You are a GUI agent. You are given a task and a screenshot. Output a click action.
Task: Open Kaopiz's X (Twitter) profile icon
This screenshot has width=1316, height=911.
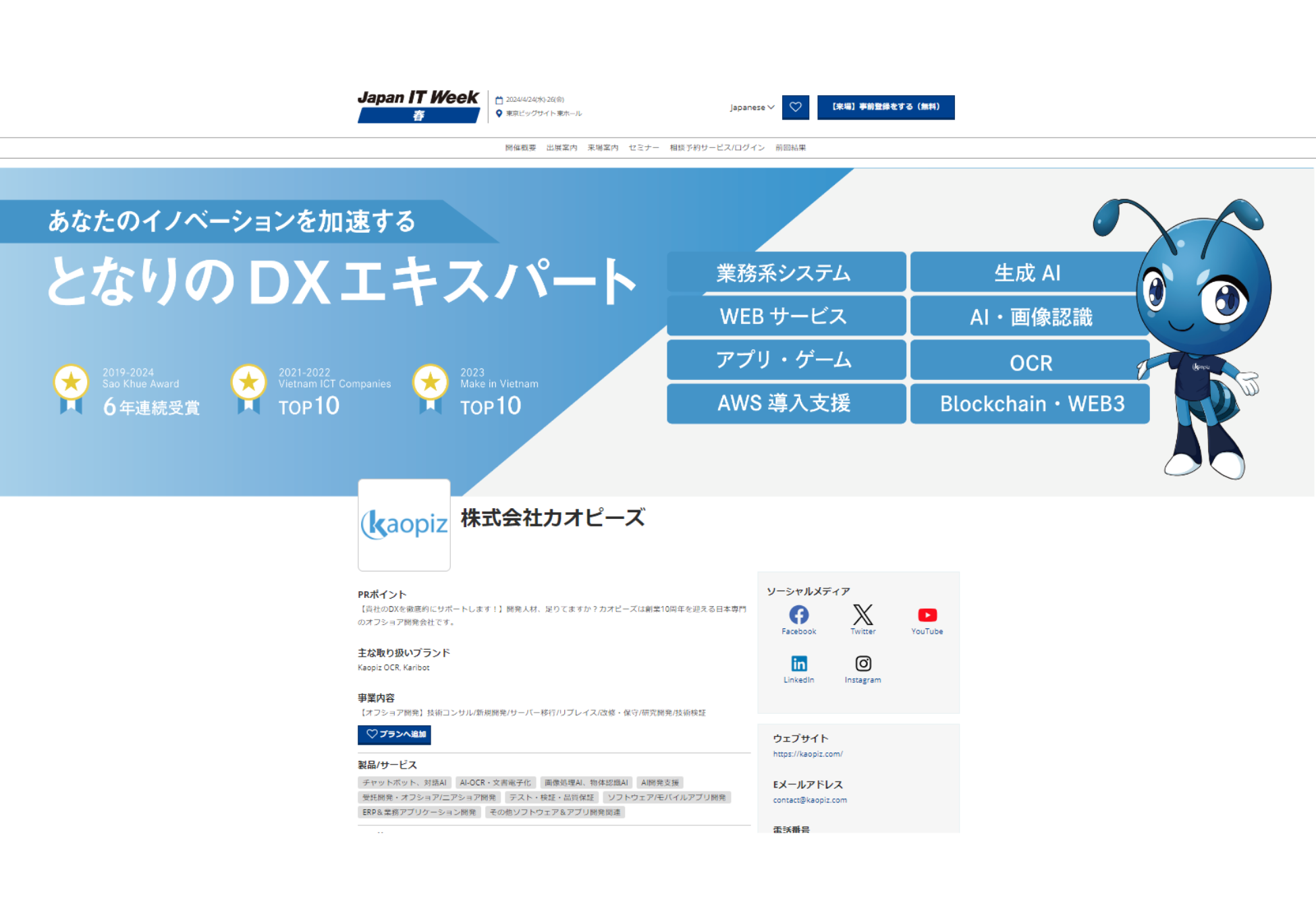[x=862, y=615]
